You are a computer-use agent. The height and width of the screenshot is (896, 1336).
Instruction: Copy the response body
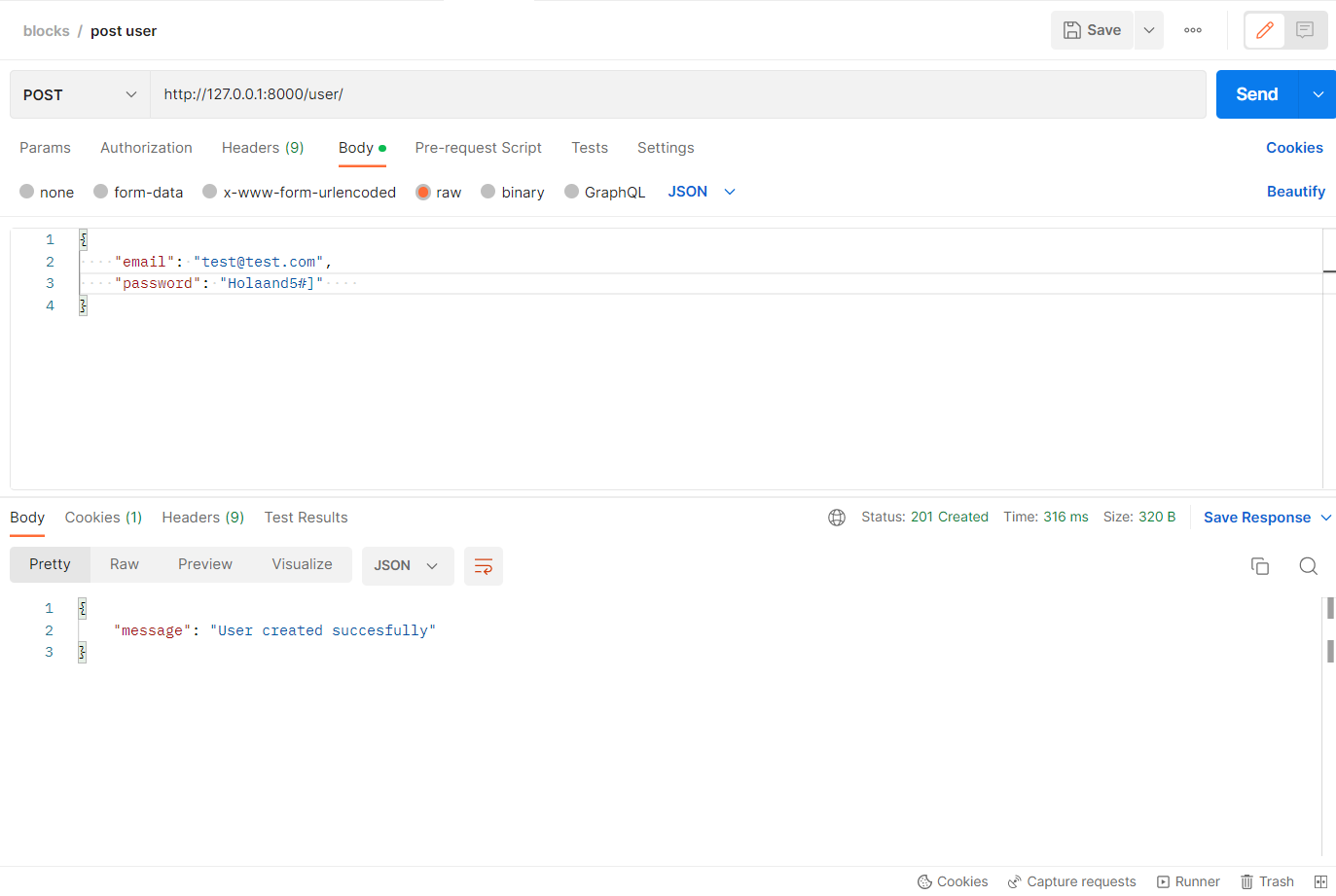(x=1260, y=565)
